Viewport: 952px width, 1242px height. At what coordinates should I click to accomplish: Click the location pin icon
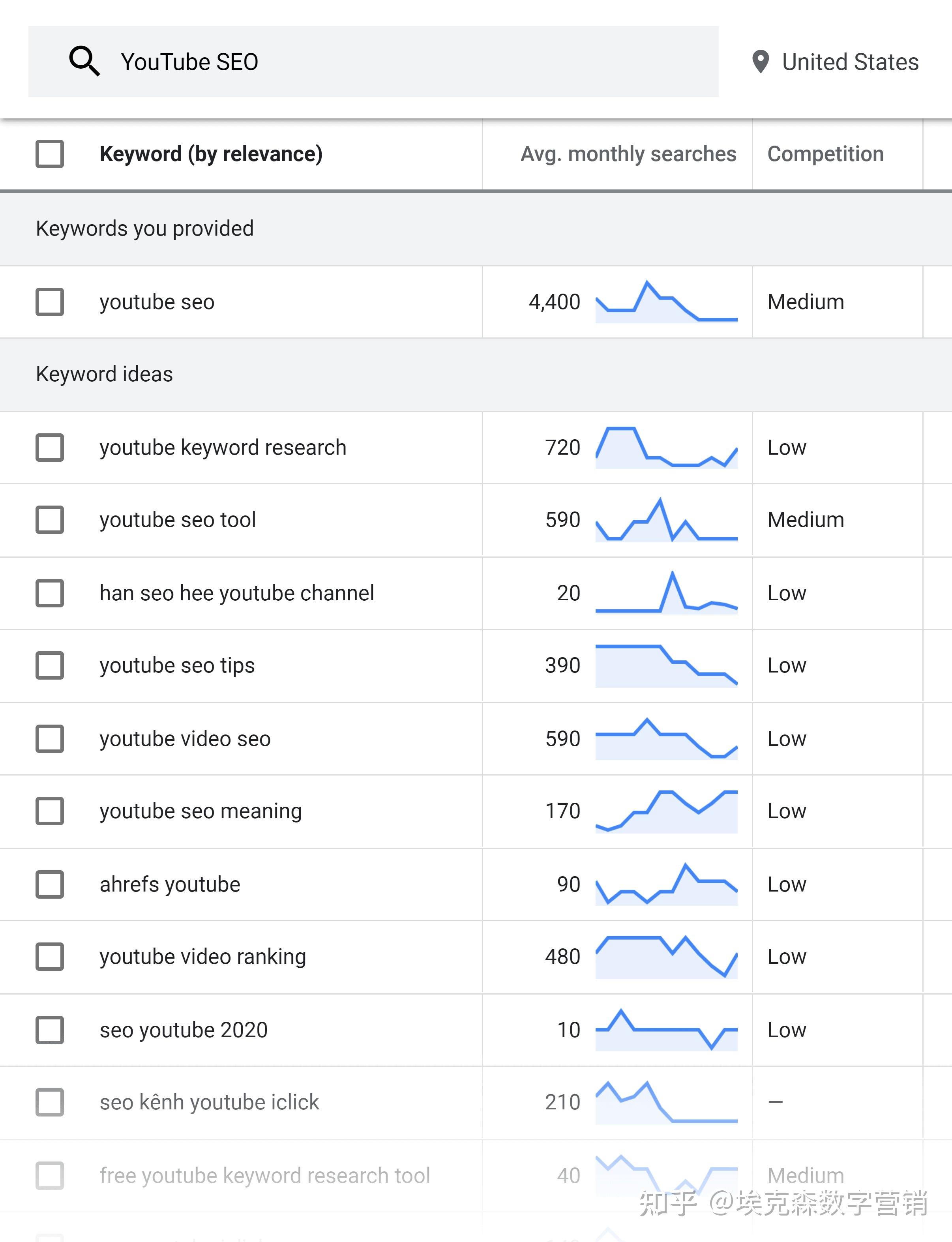click(x=760, y=62)
